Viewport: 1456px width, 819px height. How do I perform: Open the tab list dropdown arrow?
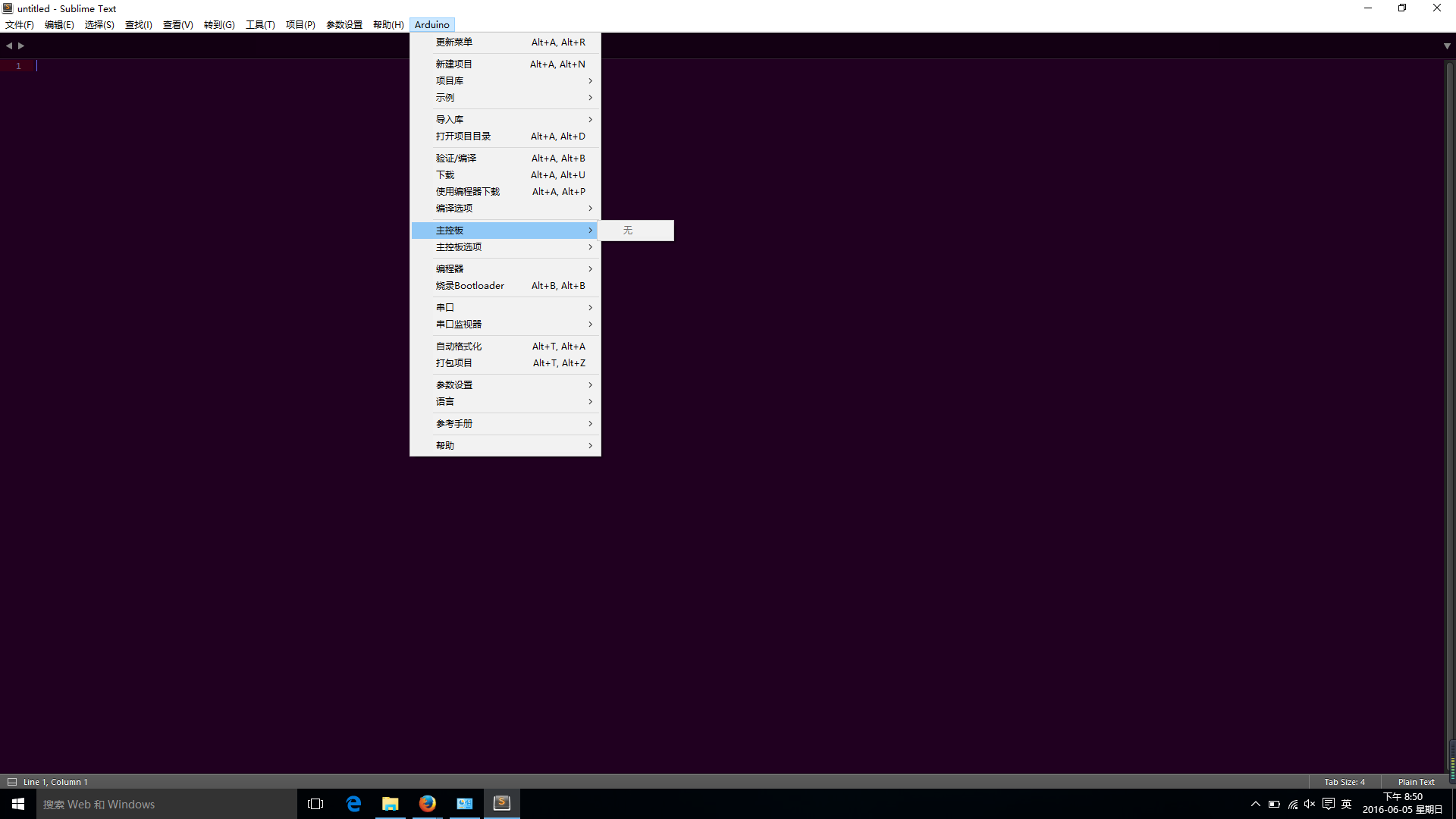1447,46
